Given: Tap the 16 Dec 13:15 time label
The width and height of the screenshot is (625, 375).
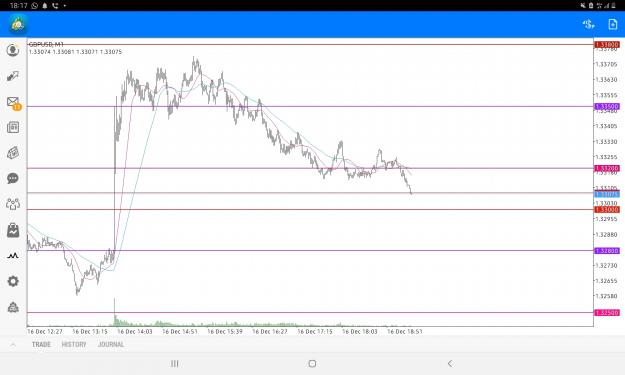Looking at the screenshot, I should coord(90,331).
